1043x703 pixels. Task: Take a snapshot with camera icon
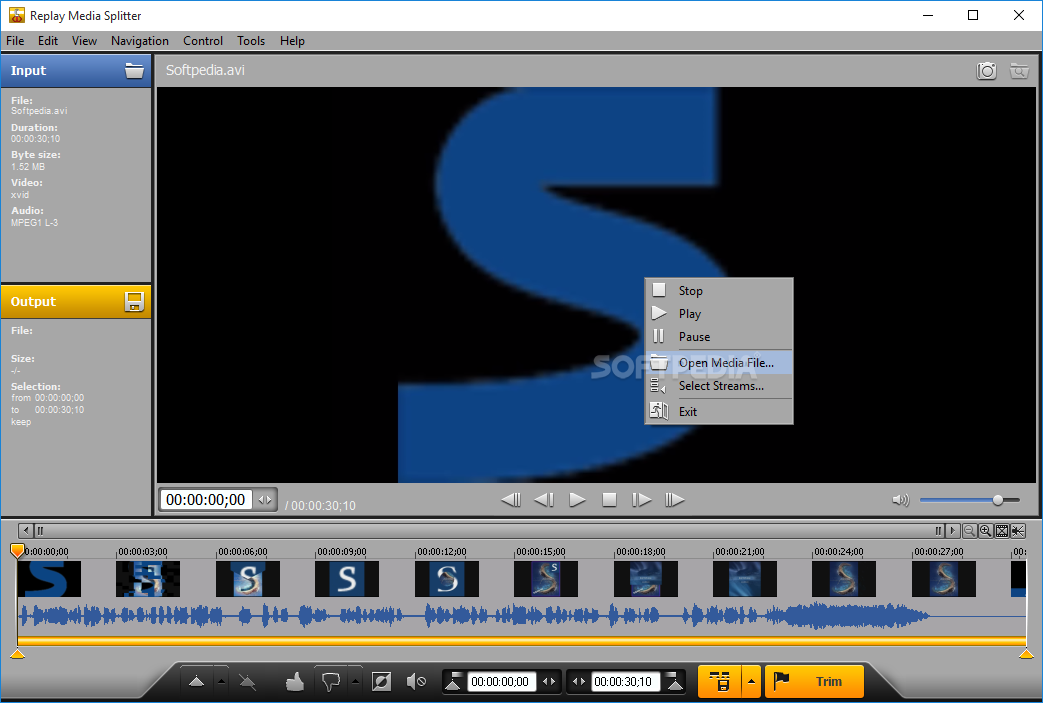tap(986, 70)
